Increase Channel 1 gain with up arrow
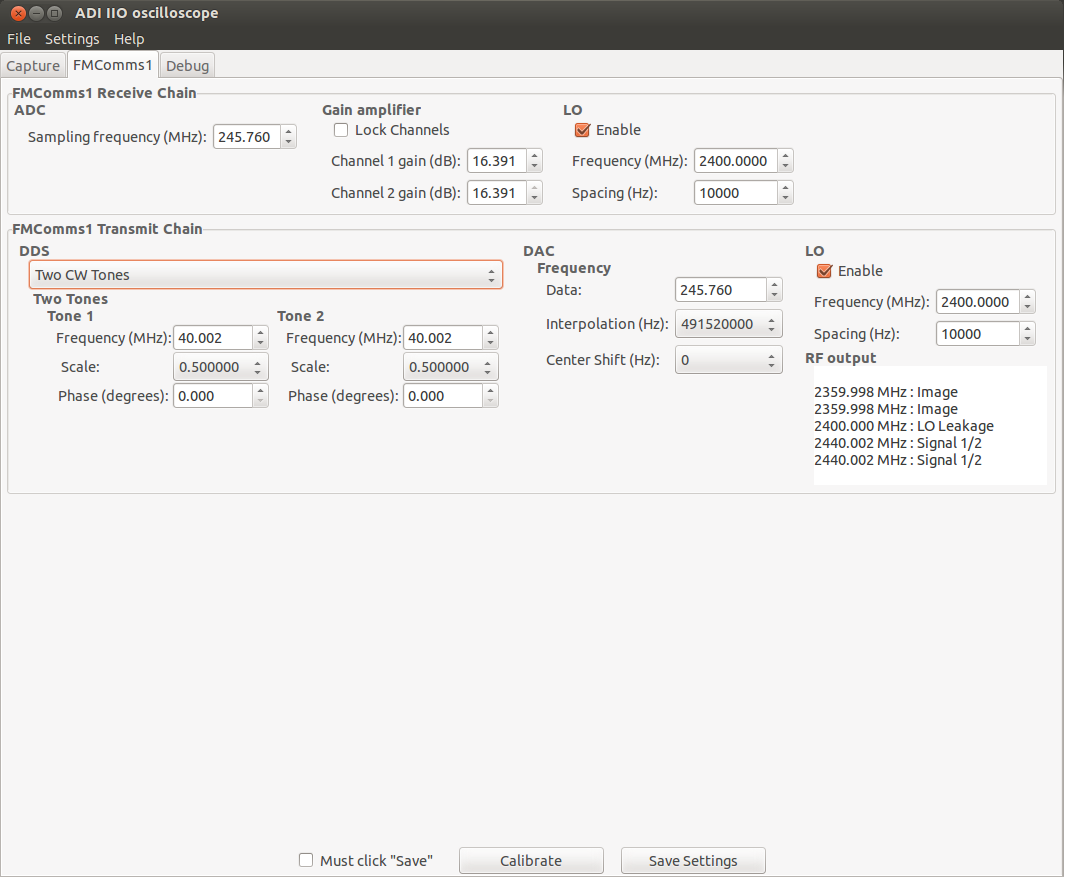 pos(535,155)
